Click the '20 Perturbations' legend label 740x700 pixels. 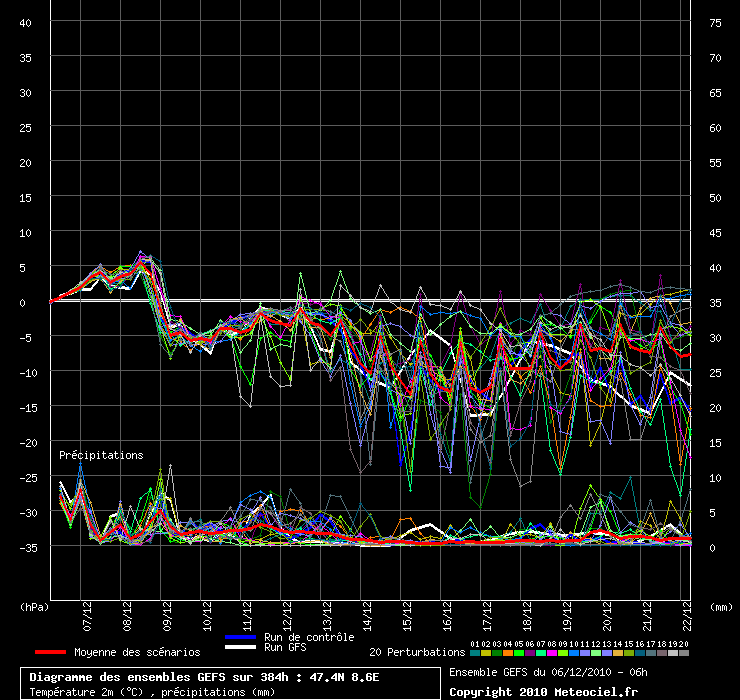(x=417, y=652)
